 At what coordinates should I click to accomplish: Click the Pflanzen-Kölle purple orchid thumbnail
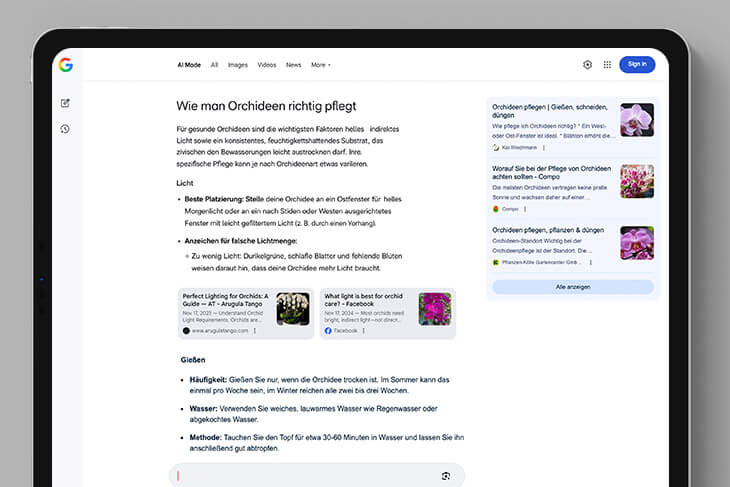coord(637,243)
